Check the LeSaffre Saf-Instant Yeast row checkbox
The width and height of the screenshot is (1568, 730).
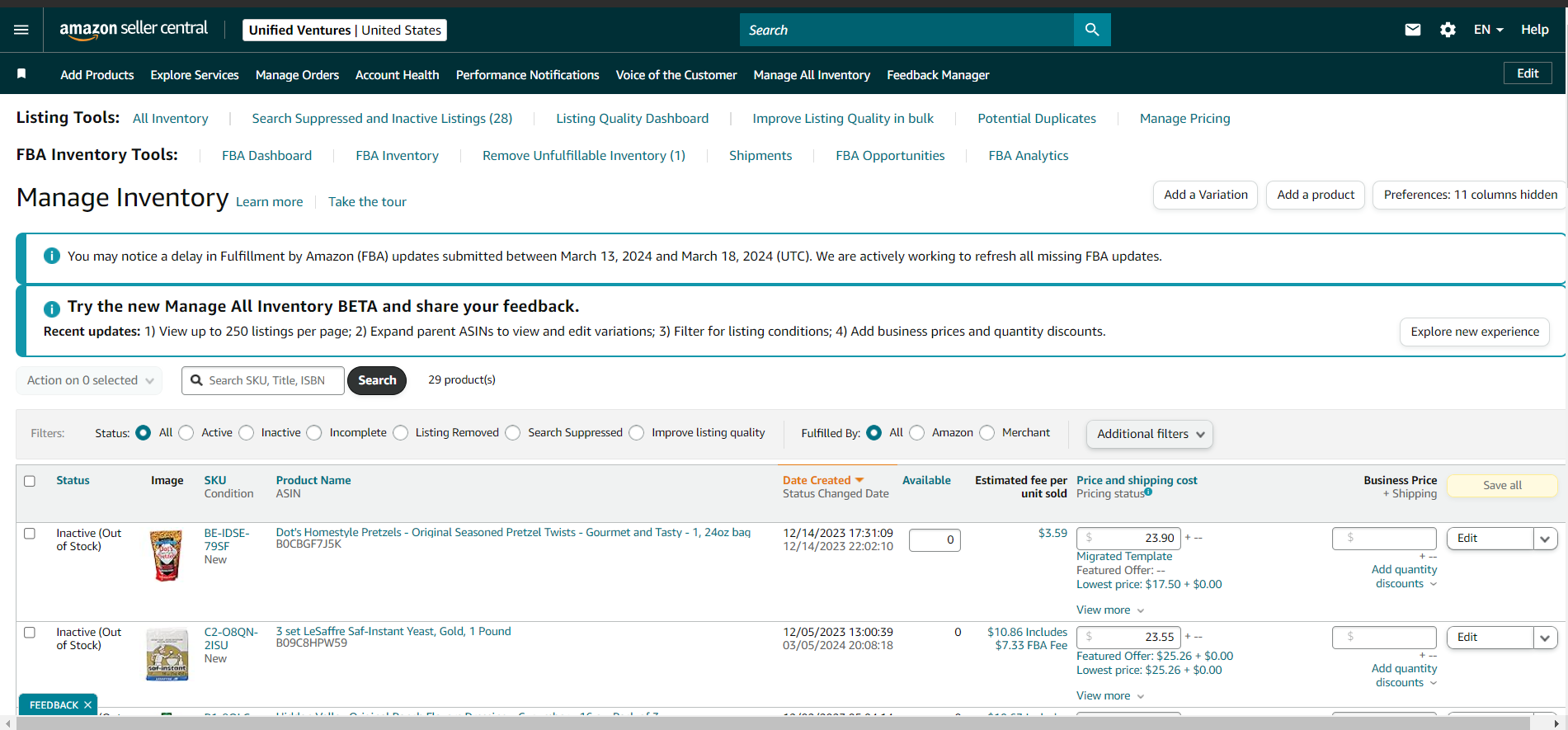(30, 633)
